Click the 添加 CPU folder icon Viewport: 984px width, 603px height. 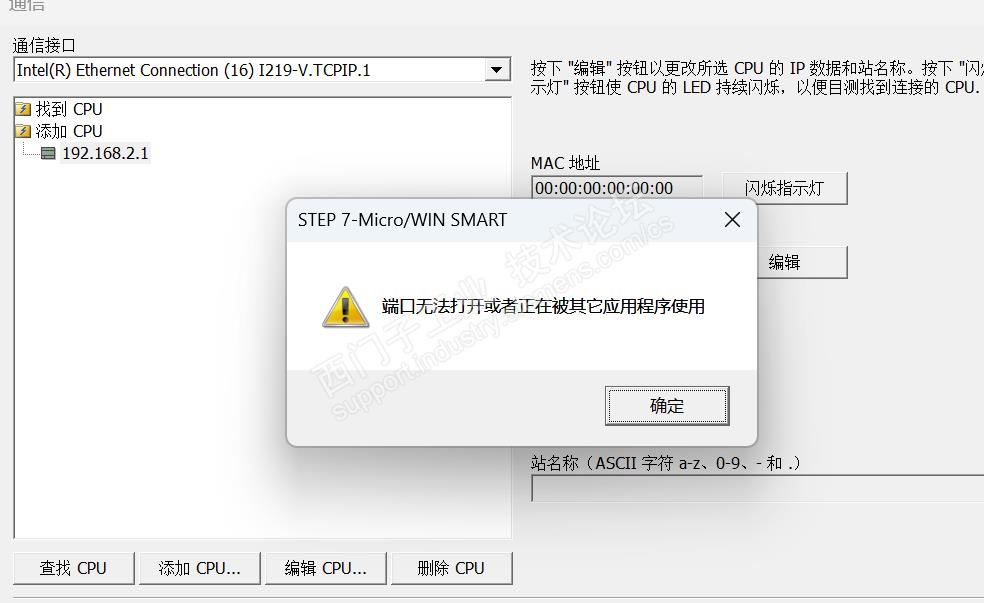click(23, 131)
